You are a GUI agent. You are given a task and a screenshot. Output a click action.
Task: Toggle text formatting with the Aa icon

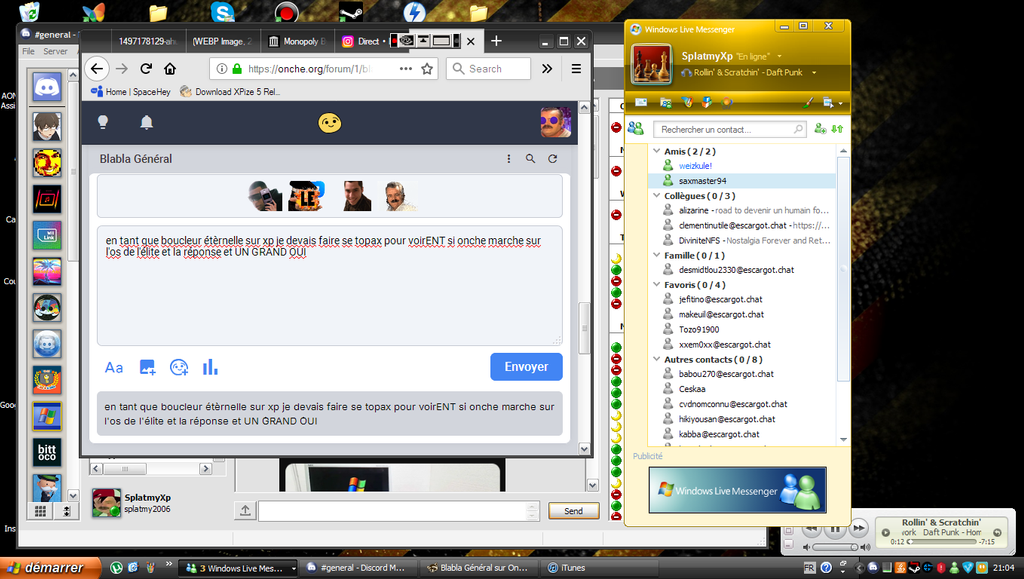coord(114,368)
